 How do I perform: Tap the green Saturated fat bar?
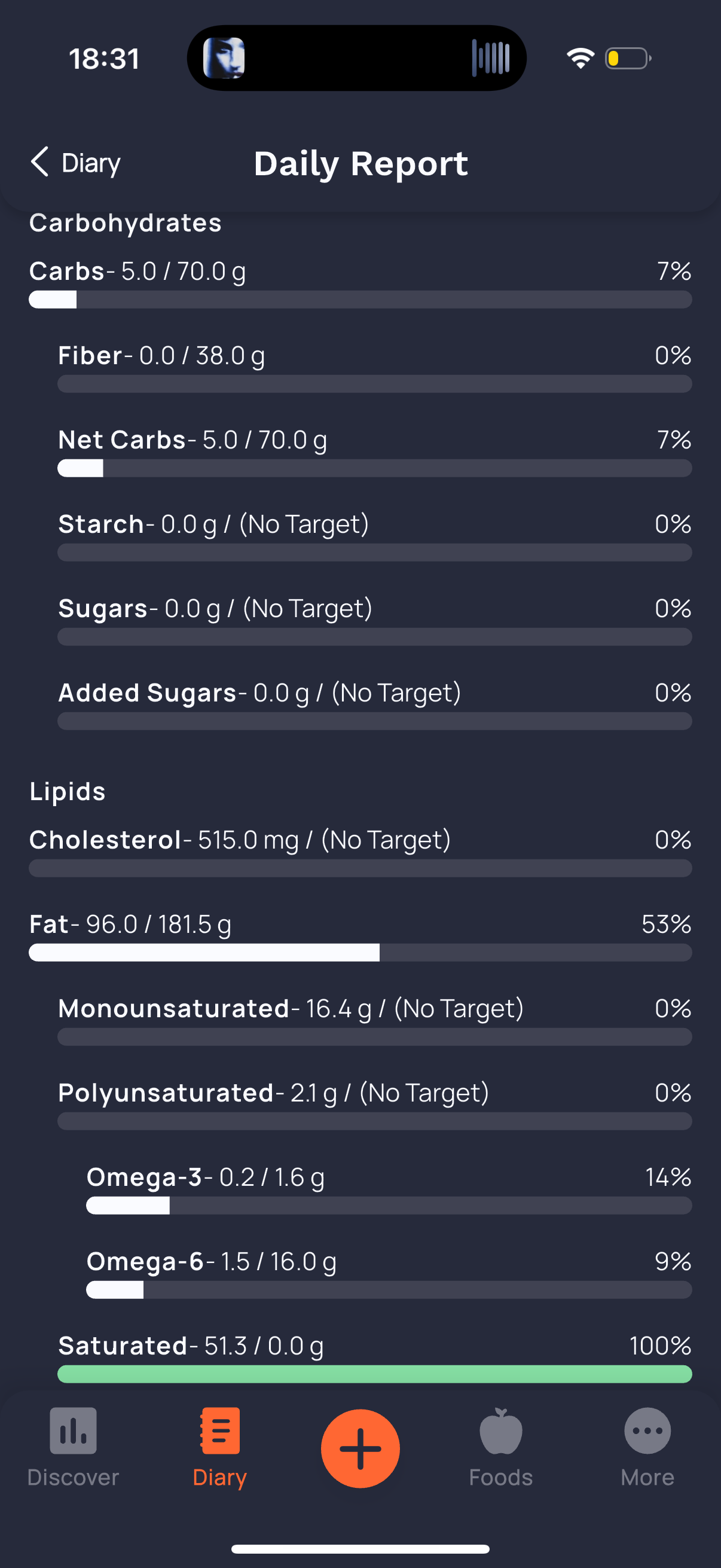point(374,1374)
